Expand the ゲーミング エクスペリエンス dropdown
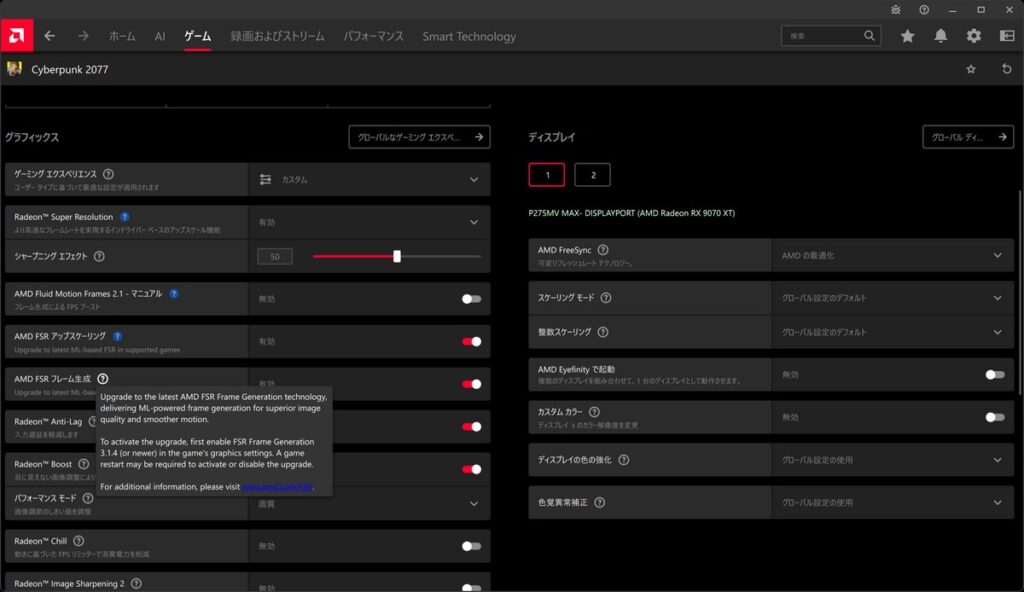The height and width of the screenshot is (592, 1024). [474, 180]
